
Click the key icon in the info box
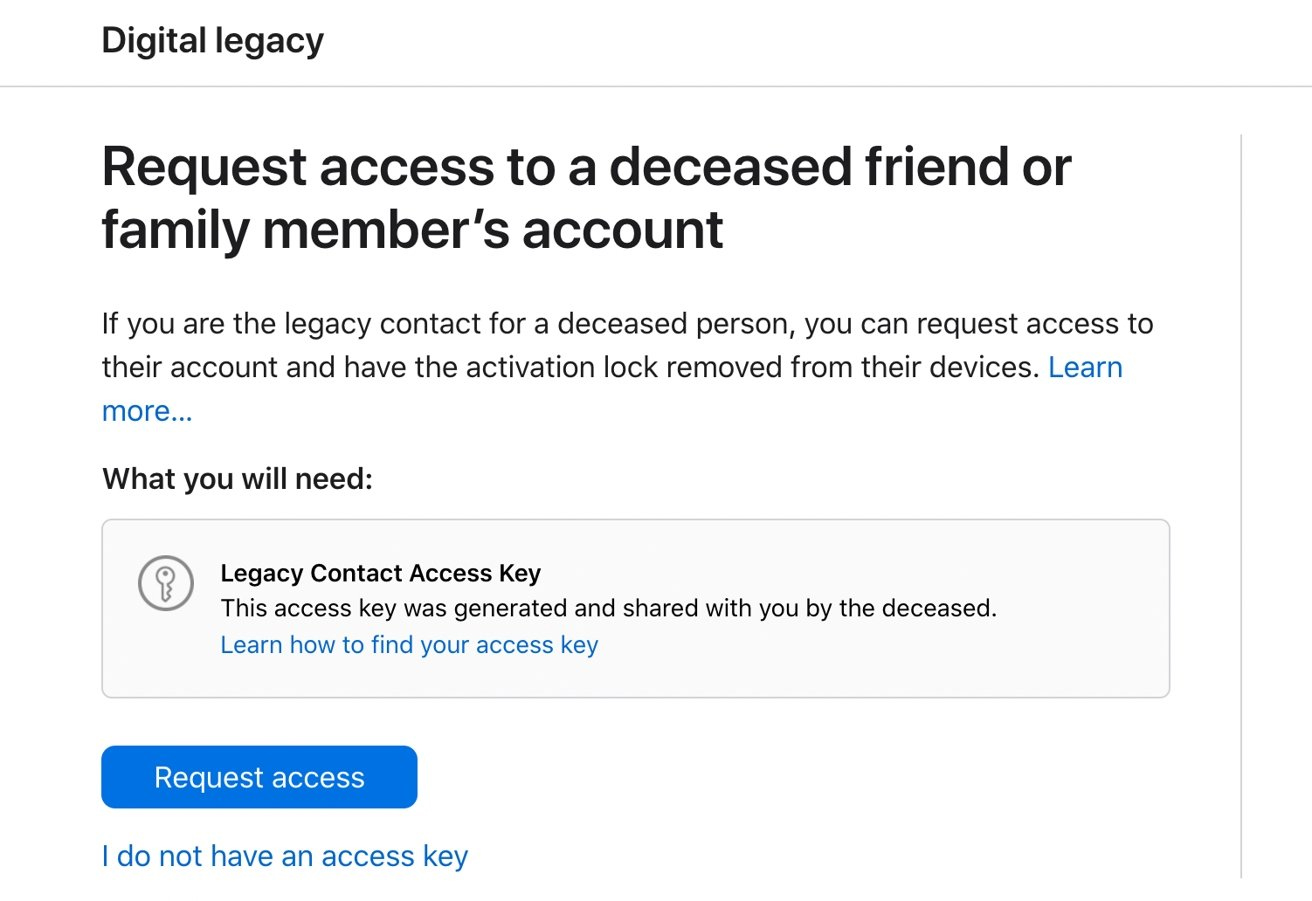coord(165,582)
